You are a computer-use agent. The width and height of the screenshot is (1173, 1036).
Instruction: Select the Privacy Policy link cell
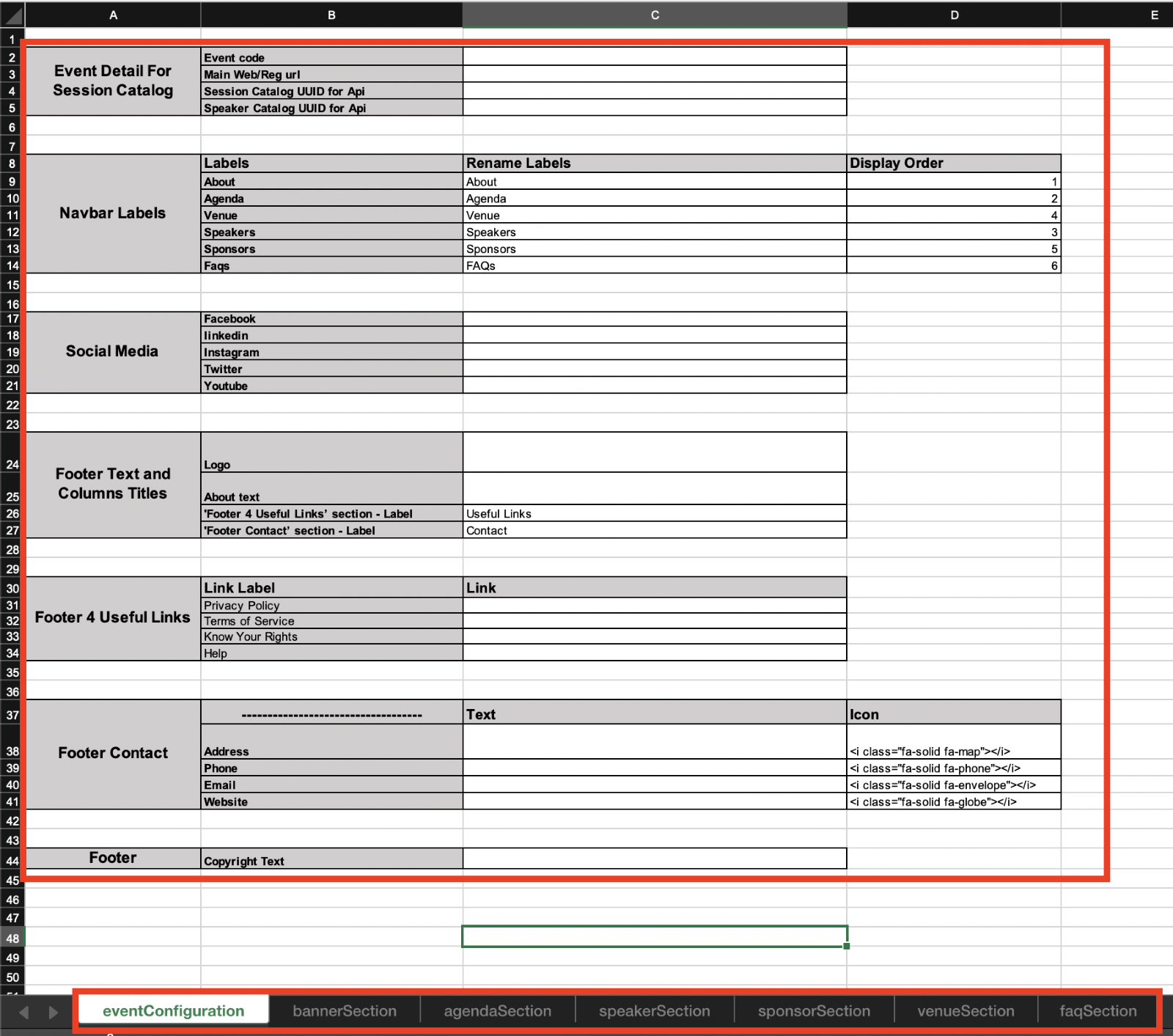[x=655, y=606]
